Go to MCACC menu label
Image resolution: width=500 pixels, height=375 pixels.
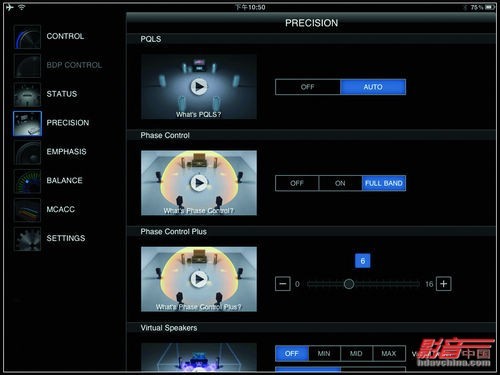coord(61,209)
